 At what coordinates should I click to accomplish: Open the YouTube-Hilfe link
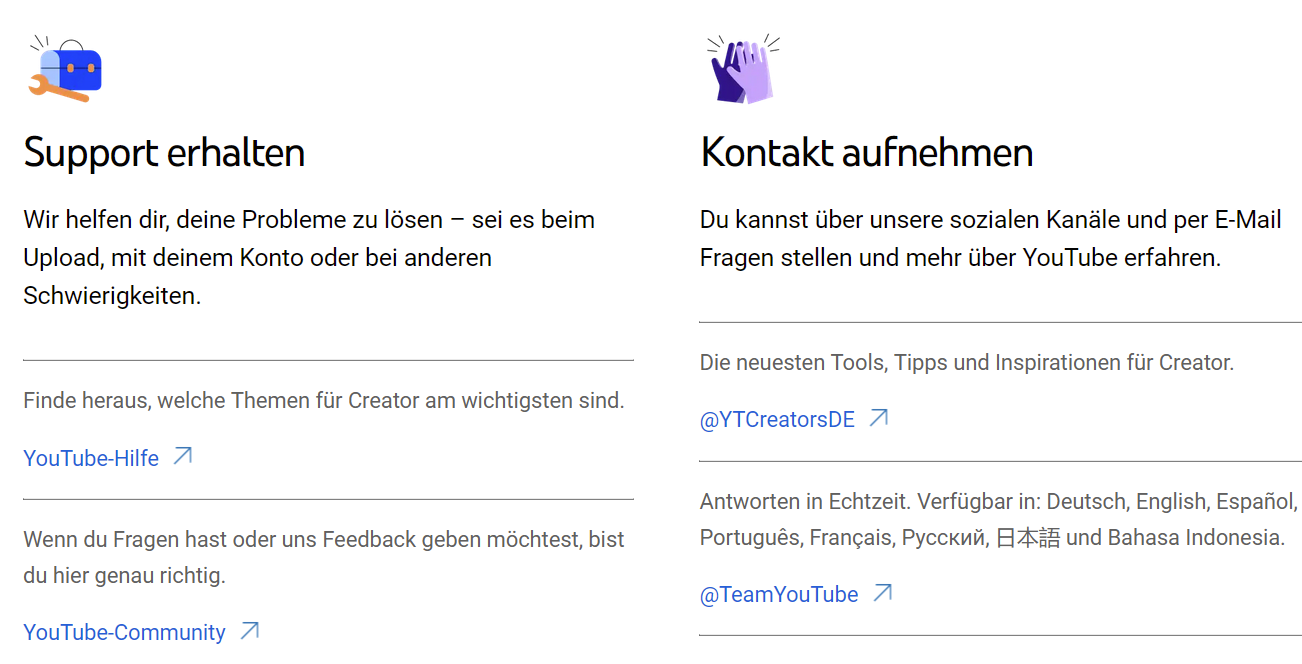point(91,458)
